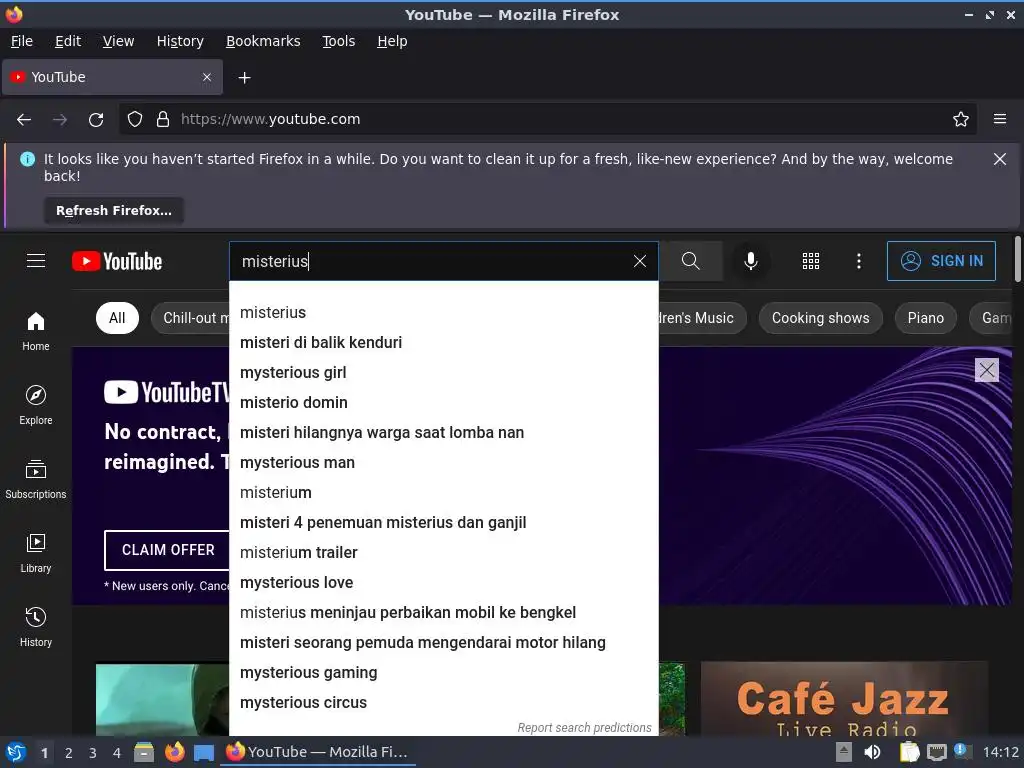The height and width of the screenshot is (768, 1024).
Task: Clear the search box with the X icon
Action: [640, 261]
